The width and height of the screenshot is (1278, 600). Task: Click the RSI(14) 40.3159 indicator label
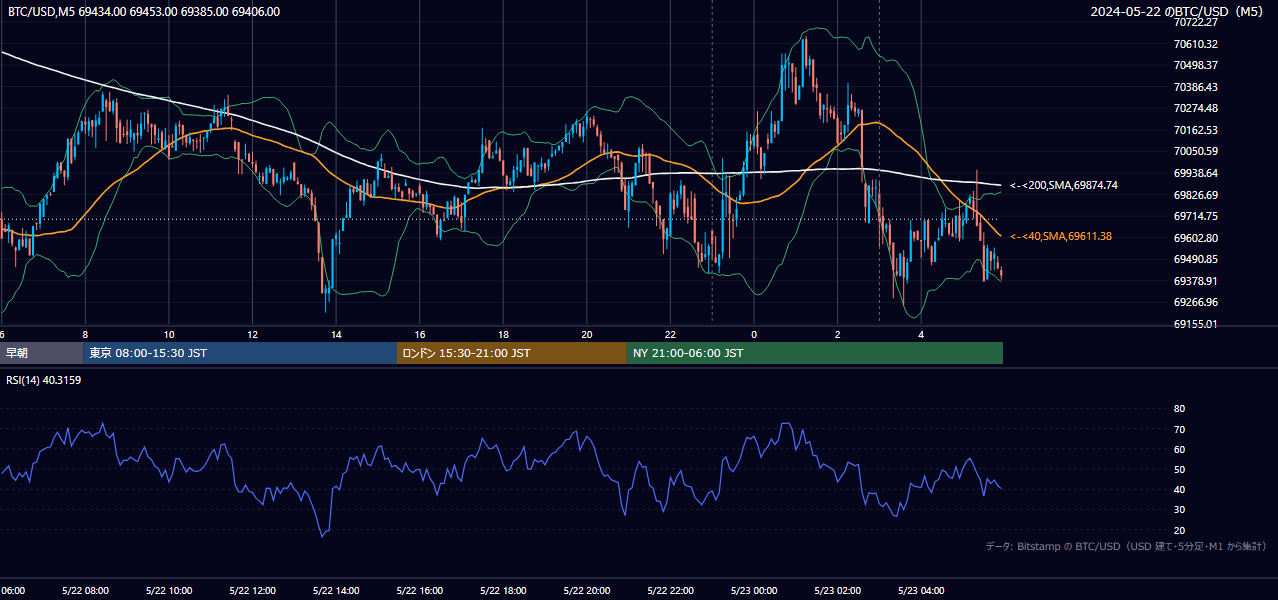click(x=44, y=380)
